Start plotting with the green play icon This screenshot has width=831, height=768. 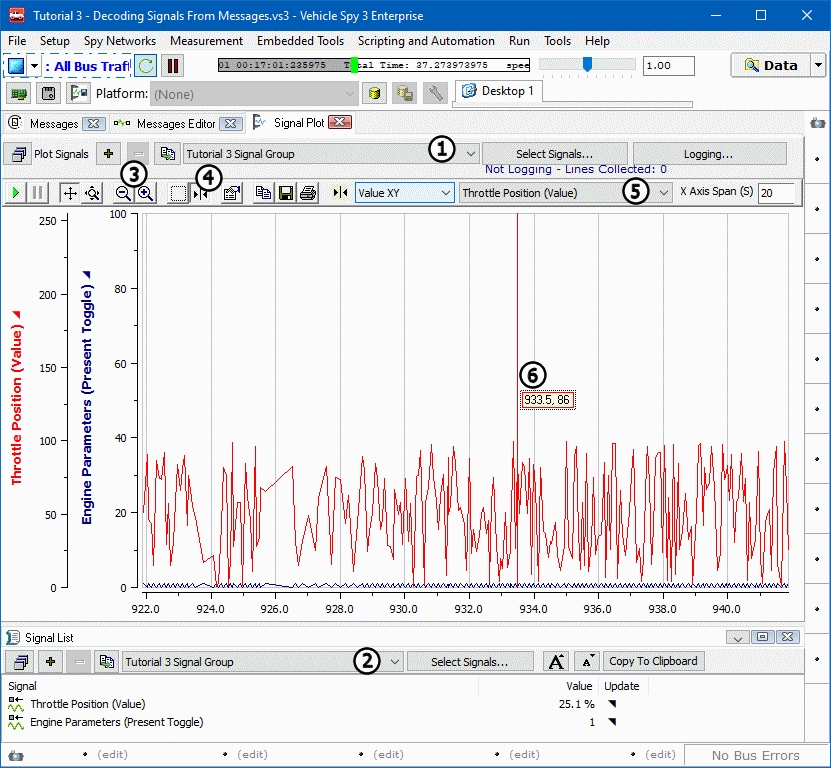click(x=16, y=193)
